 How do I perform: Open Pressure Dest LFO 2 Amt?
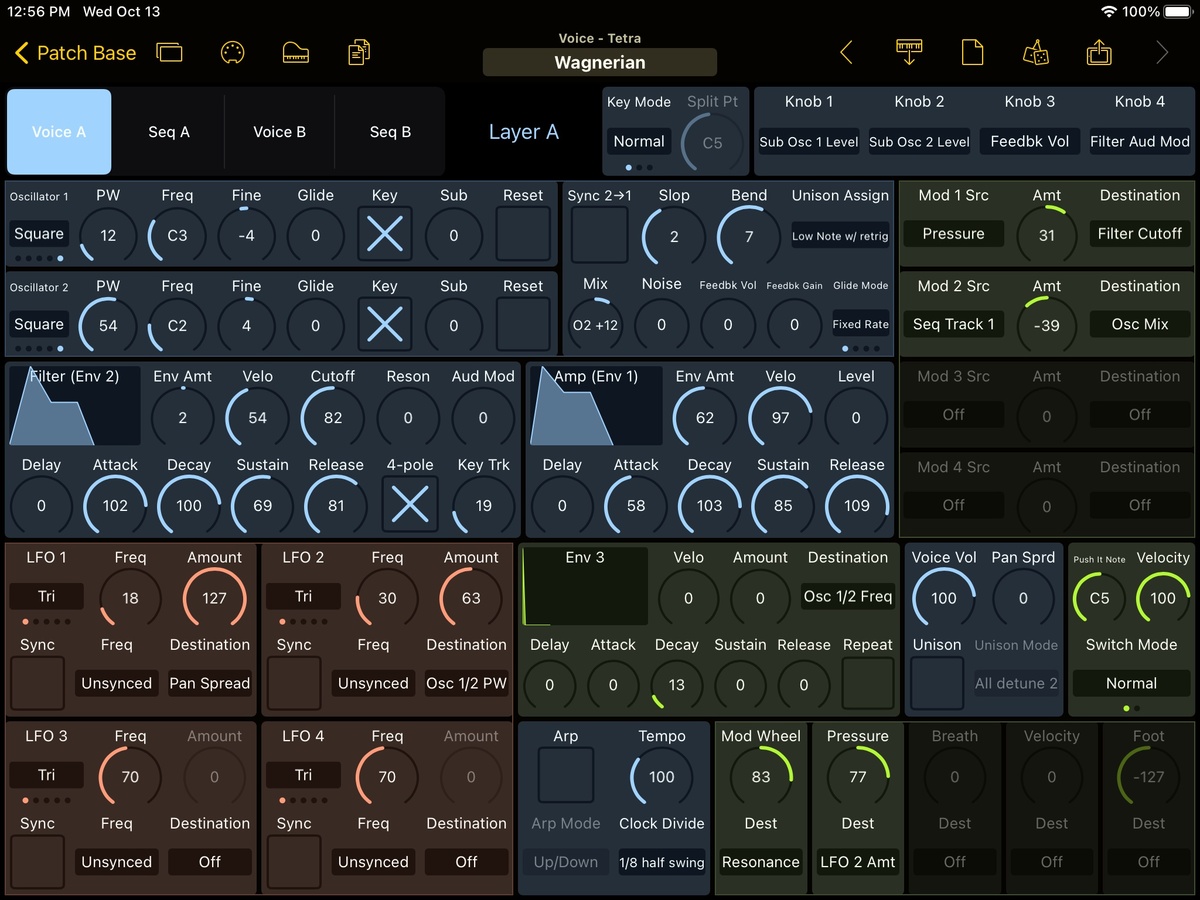[858, 862]
